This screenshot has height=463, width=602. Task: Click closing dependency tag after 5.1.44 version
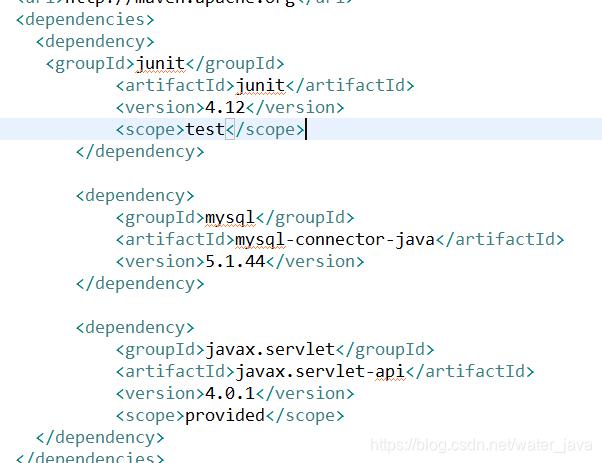point(140,284)
